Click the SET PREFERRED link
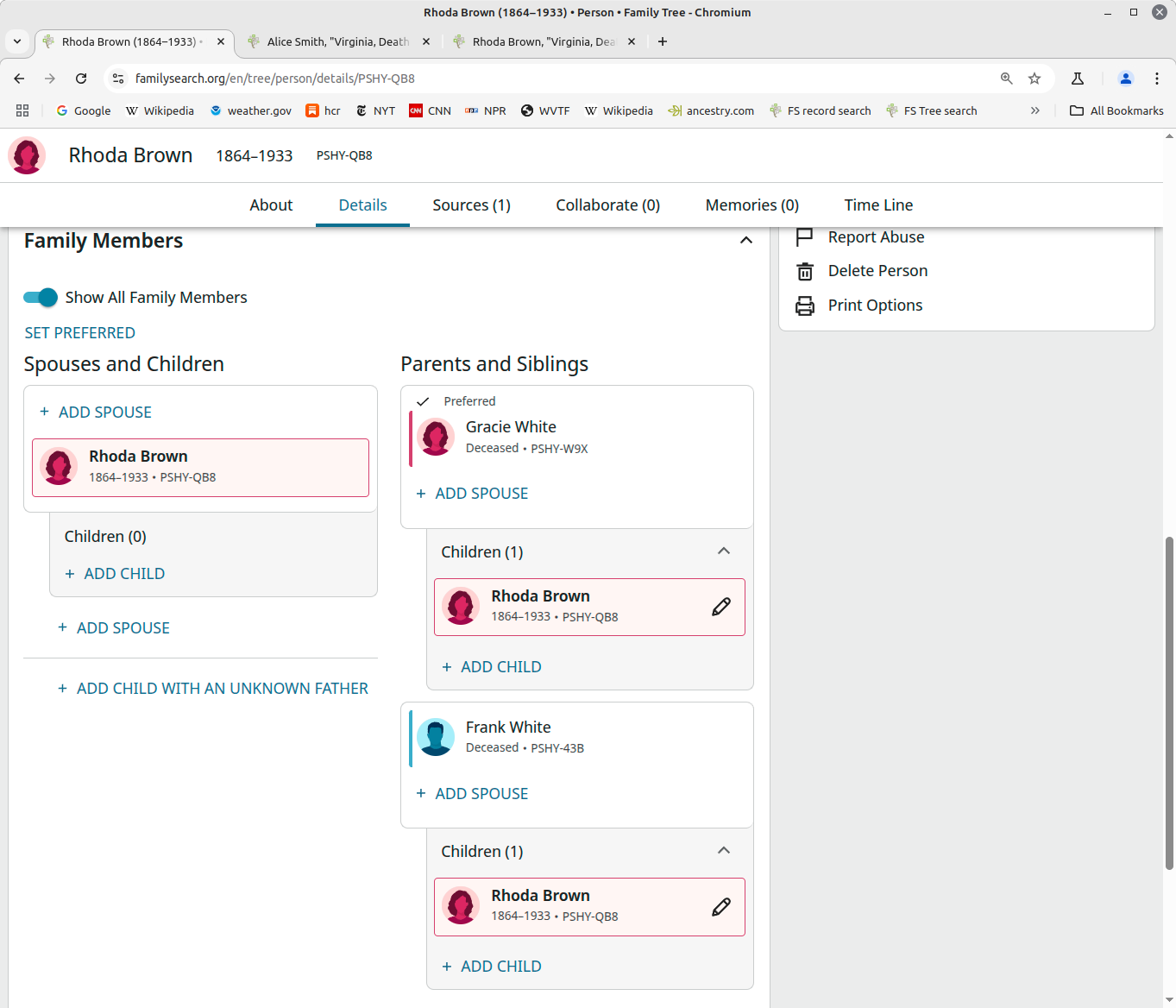The height and width of the screenshot is (1008, 1176). click(x=79, y=333)
